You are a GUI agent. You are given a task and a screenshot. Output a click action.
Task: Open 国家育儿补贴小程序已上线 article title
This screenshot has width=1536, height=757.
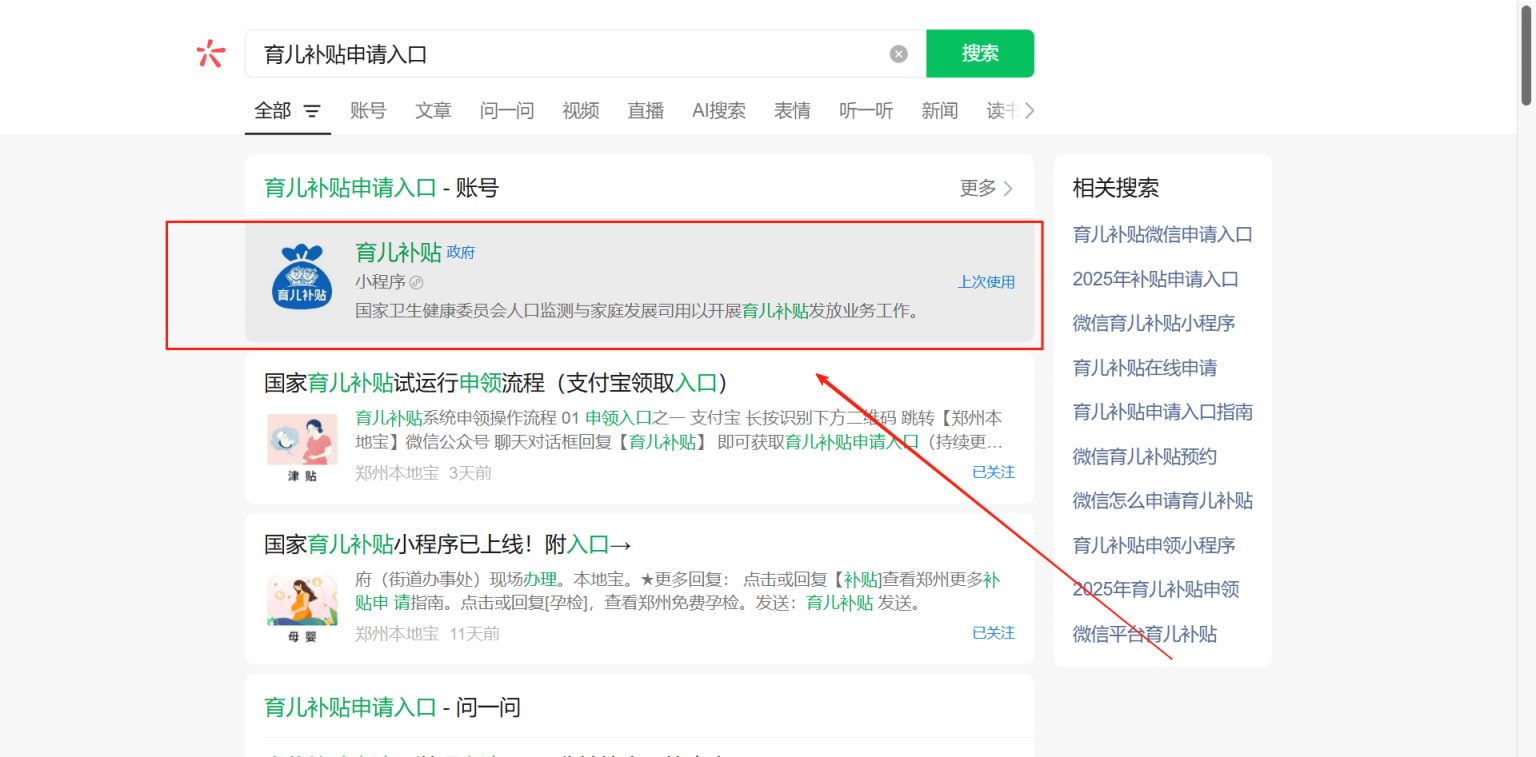point(447,545)
